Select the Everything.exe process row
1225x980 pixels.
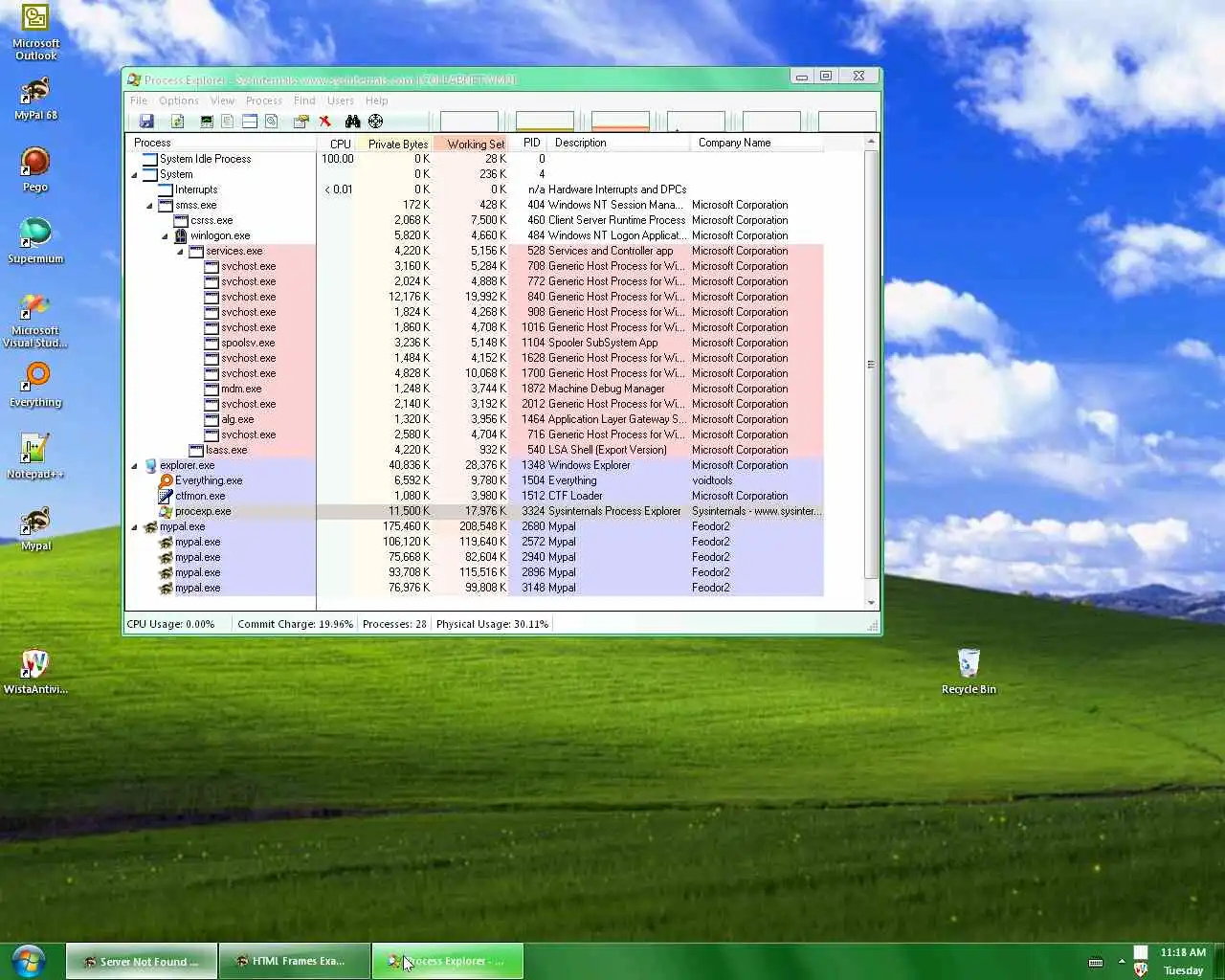[474, 480]
